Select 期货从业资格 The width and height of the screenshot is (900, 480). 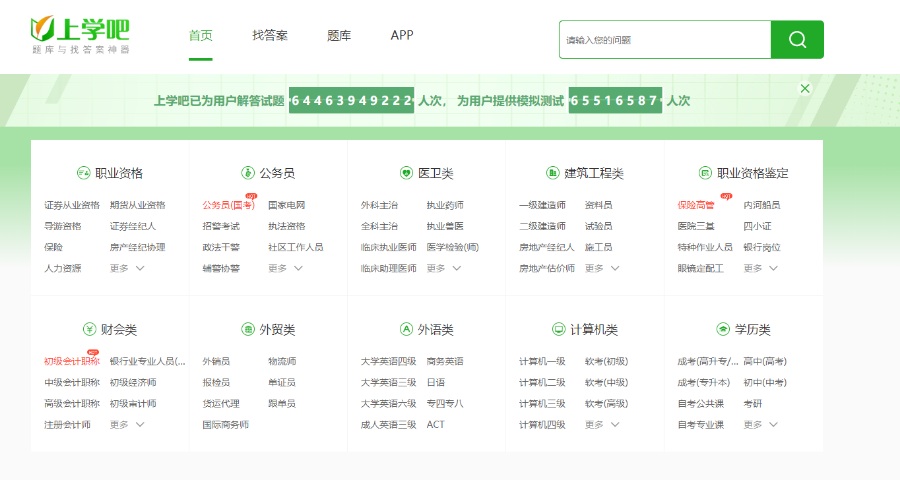pyautogui.click(x=137, y=205)
